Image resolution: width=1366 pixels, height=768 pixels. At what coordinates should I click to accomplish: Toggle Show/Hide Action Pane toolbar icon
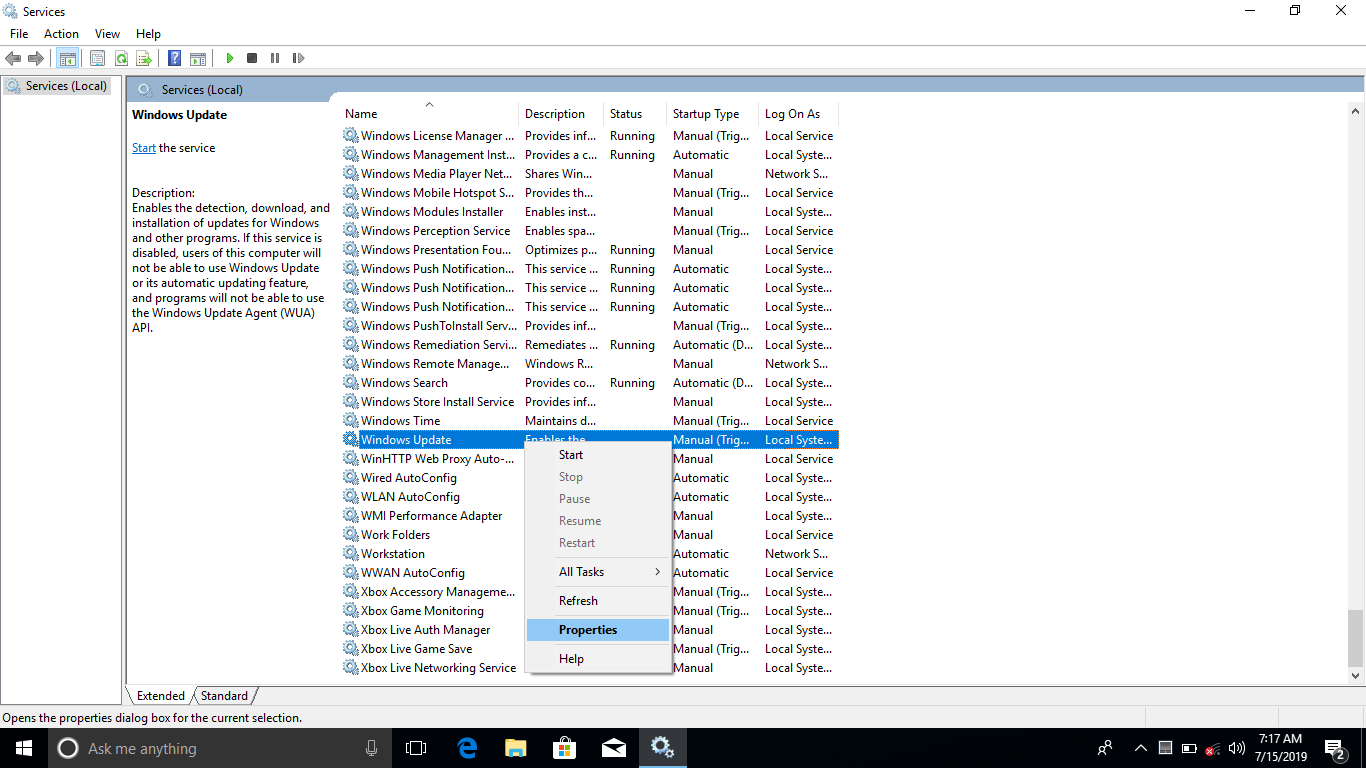198,58
